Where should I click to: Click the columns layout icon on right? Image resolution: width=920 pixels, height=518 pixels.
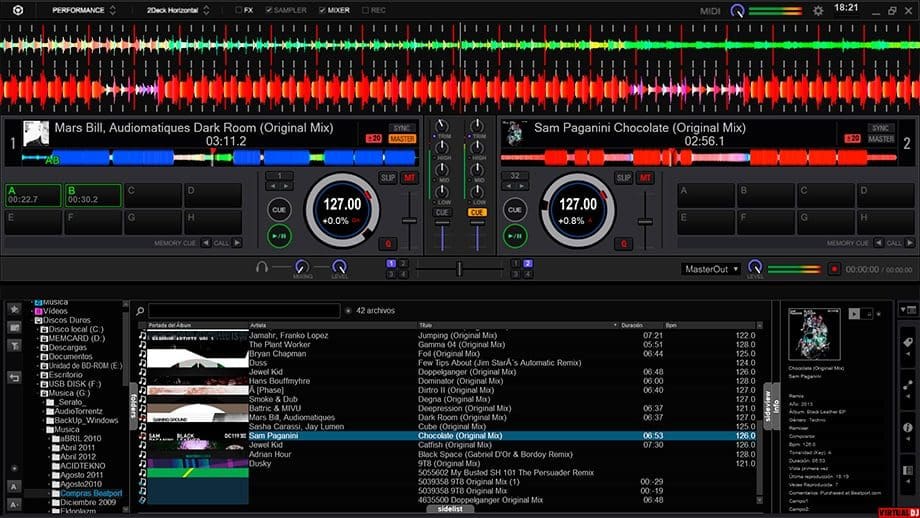click(908, 471)
